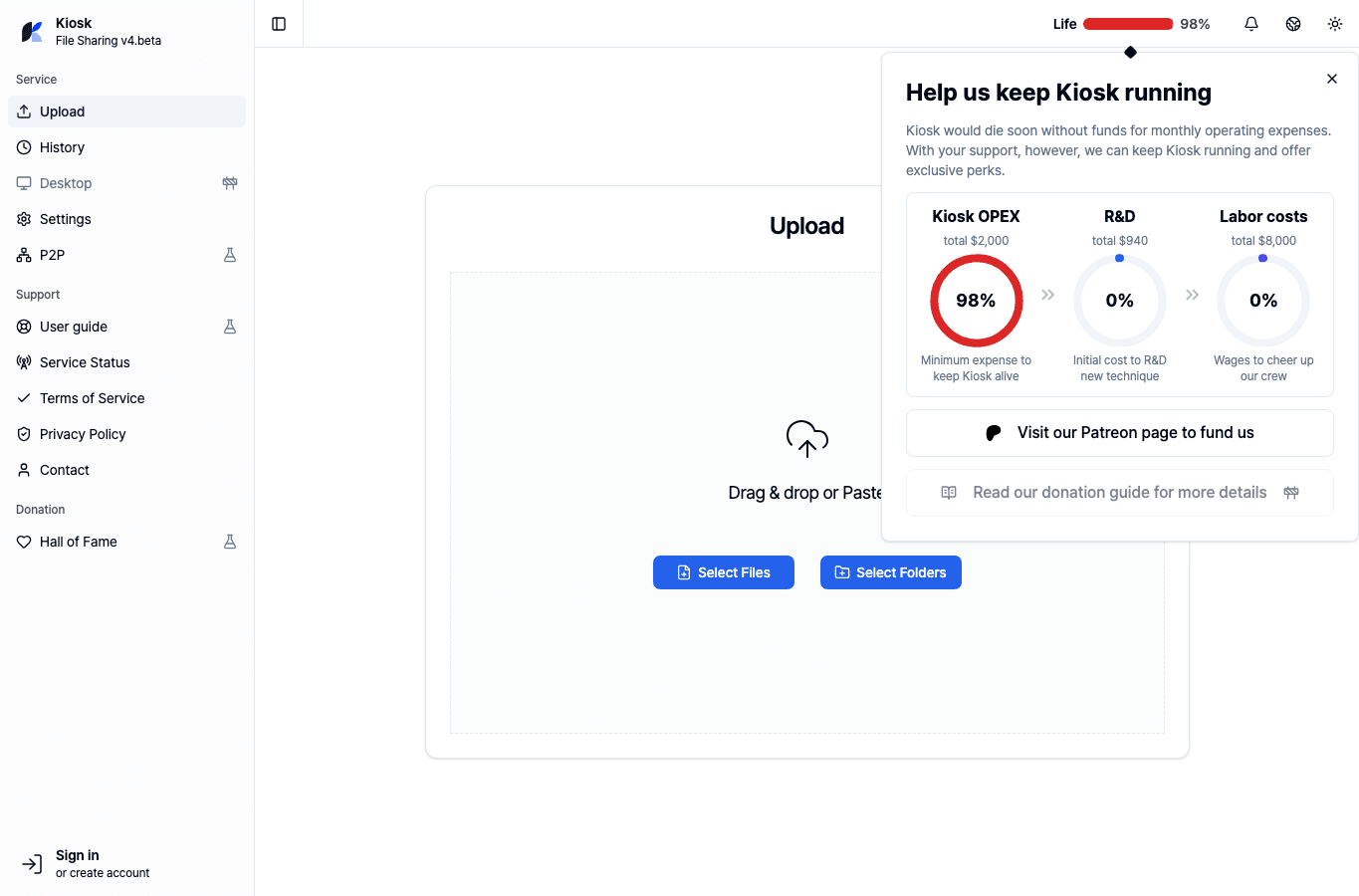Image resolution: width=1359 pixels, height=896 pixels.
Task: Click the Select Files button
Action: (x=724, y=572)
